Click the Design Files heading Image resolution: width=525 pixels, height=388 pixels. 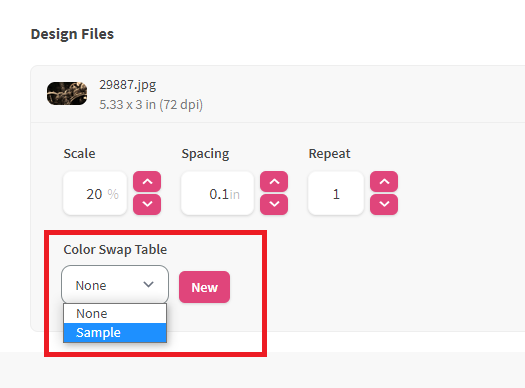pos(72,34)
